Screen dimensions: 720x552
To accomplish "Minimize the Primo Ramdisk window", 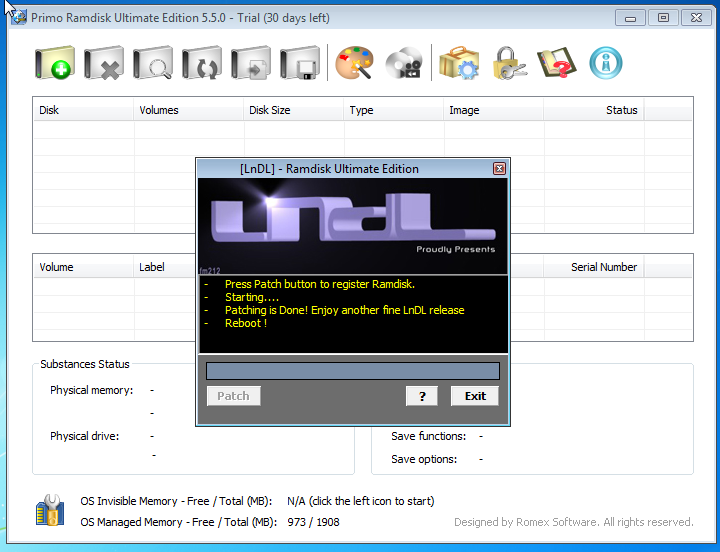I will pos(630,18).
